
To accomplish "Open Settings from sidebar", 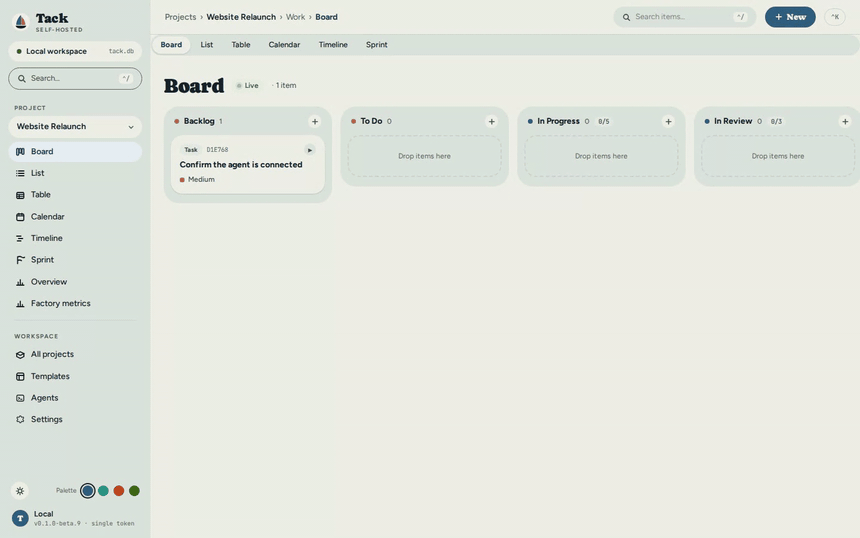I will 75,420.
